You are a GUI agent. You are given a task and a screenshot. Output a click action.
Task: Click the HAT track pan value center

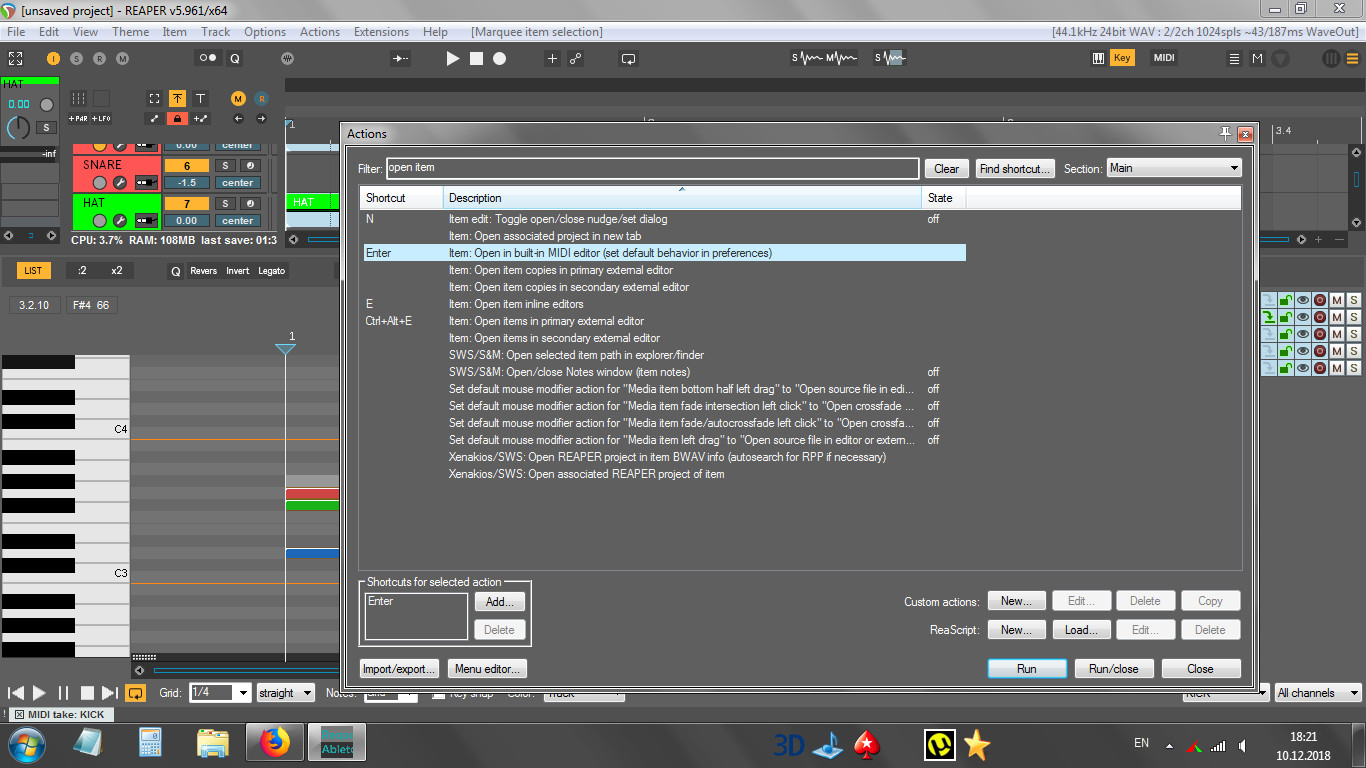(238, 221)
